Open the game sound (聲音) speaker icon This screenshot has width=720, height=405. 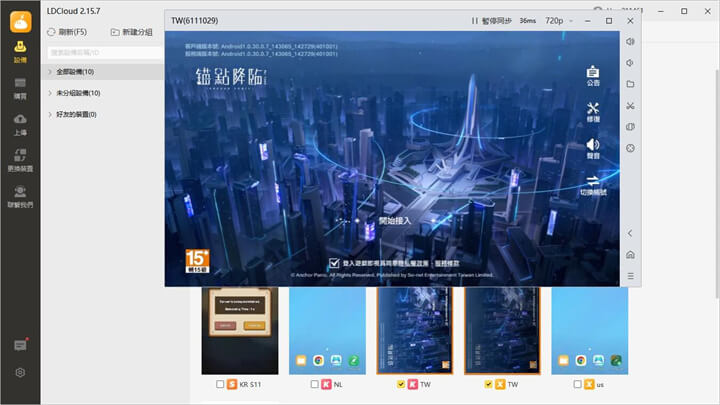click(593, 148)
